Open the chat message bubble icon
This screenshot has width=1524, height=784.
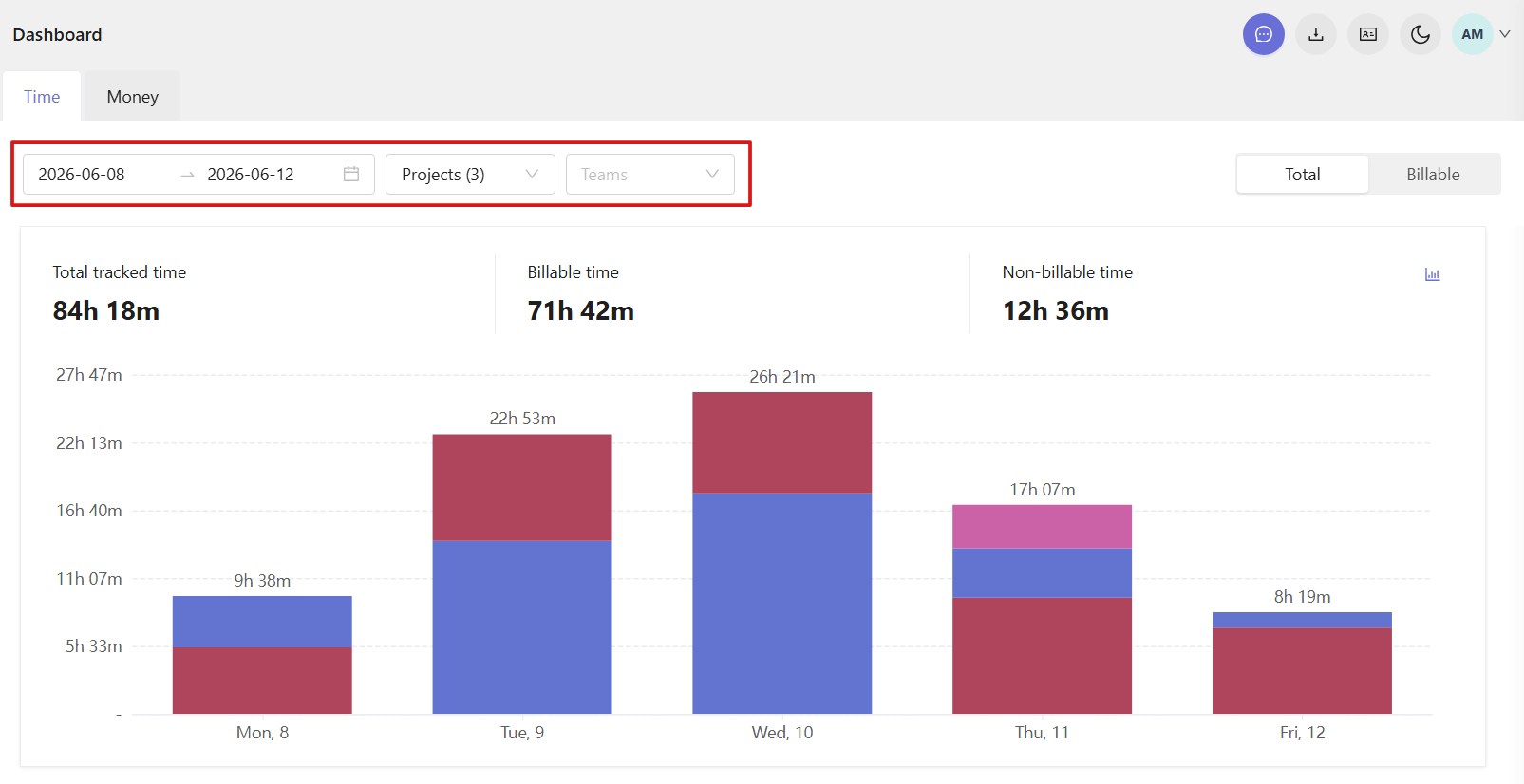click(x=1264, y=34)
